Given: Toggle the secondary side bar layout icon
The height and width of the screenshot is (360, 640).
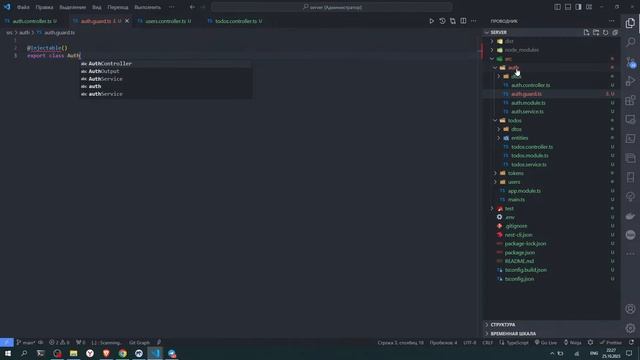Looking at the screenshot, I should [578, 7].
